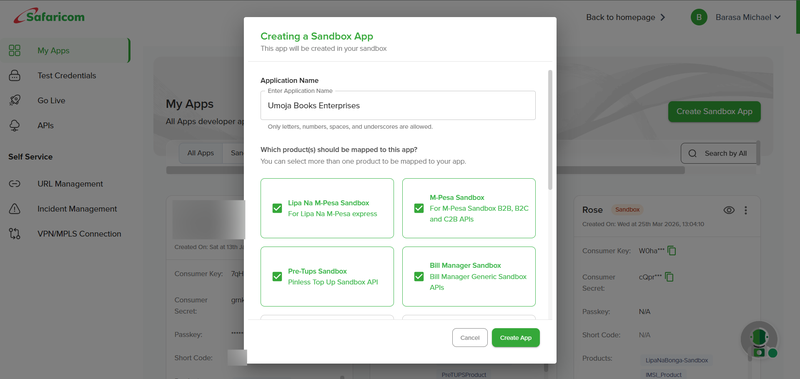
Task: Click the URL Management link icon
Action: pyautogui.click(x=15, y=184)
